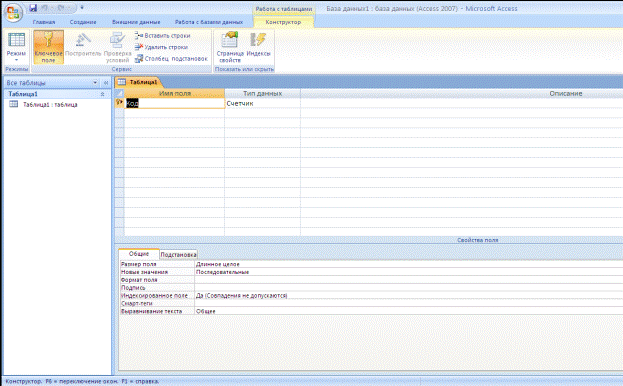The image size is (623, 386).
Task: Toggle the Ключевое поле primary key button
Action: (48, 47)
